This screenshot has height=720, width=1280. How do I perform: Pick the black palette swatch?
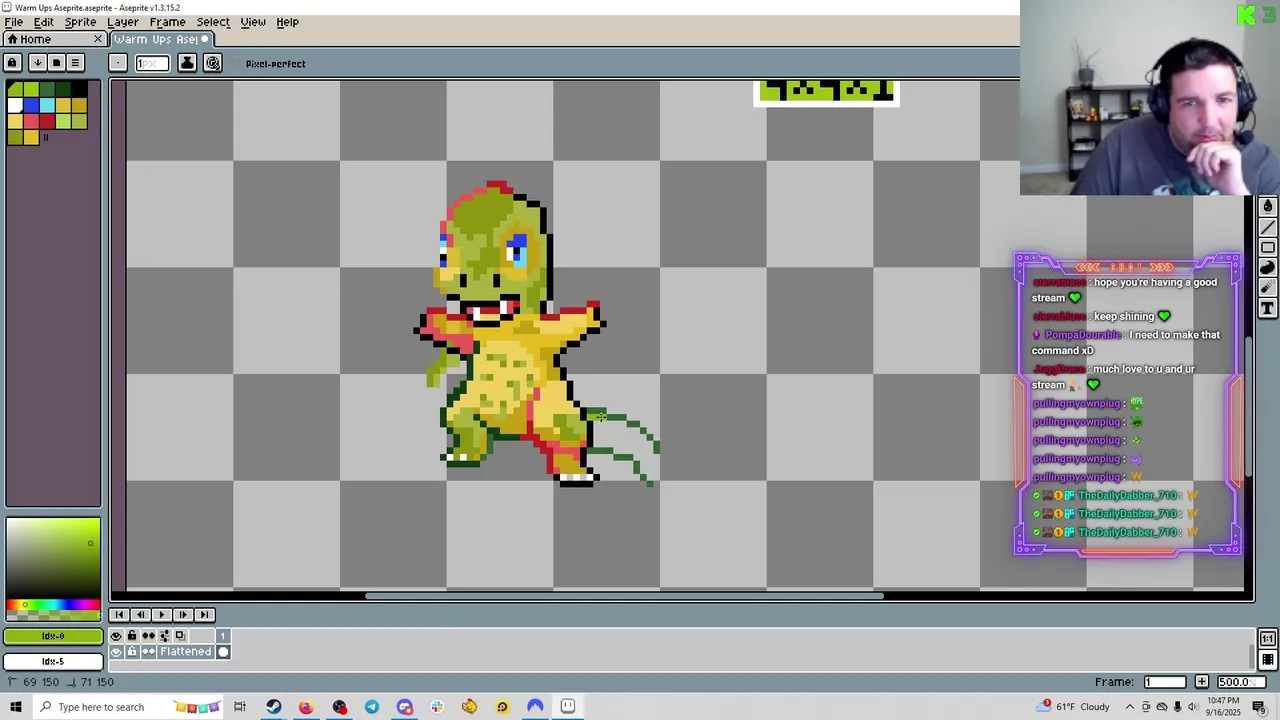tap(79, 90)
